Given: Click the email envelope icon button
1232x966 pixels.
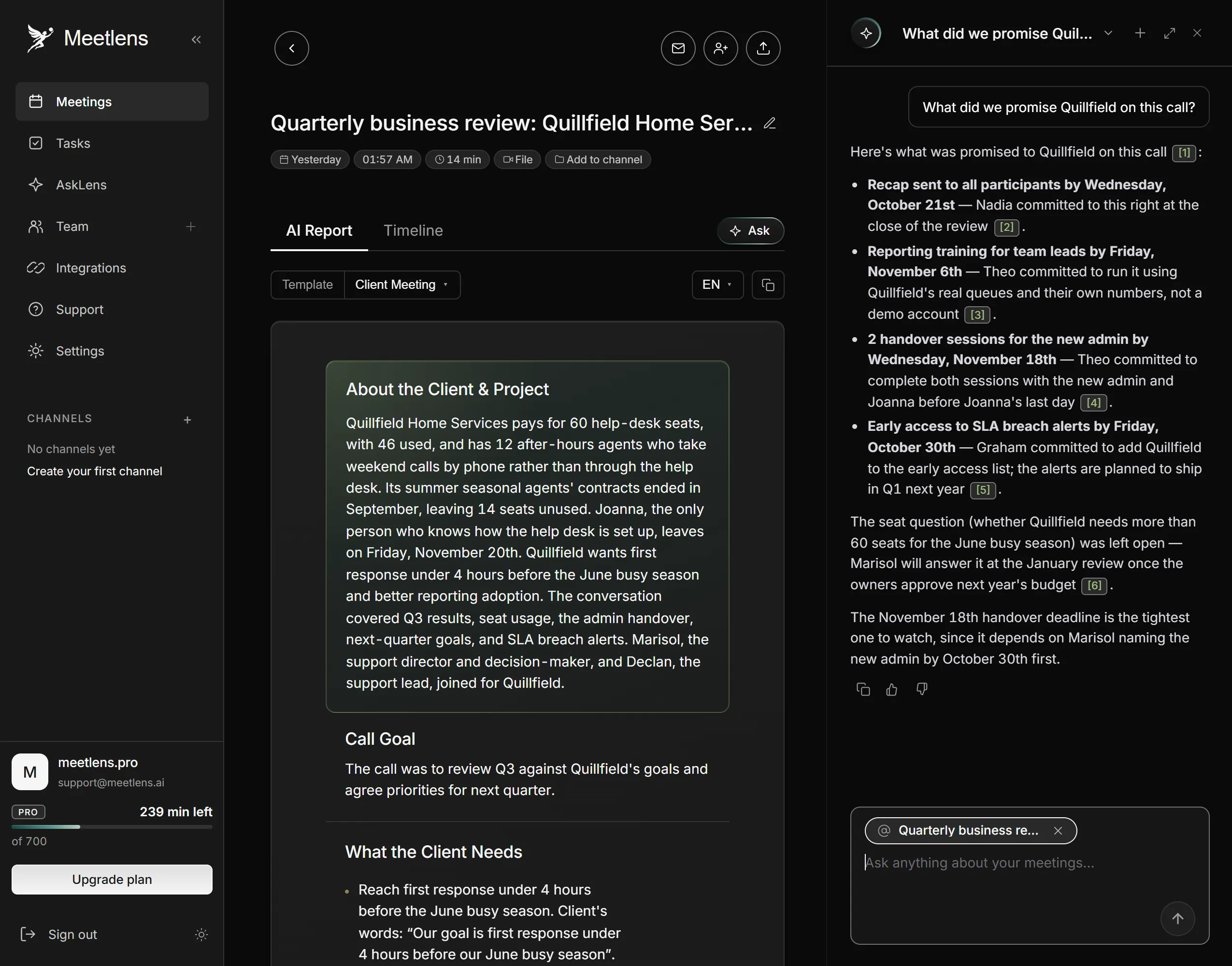Looking at the screenshot, I should [x=678, y=48].
